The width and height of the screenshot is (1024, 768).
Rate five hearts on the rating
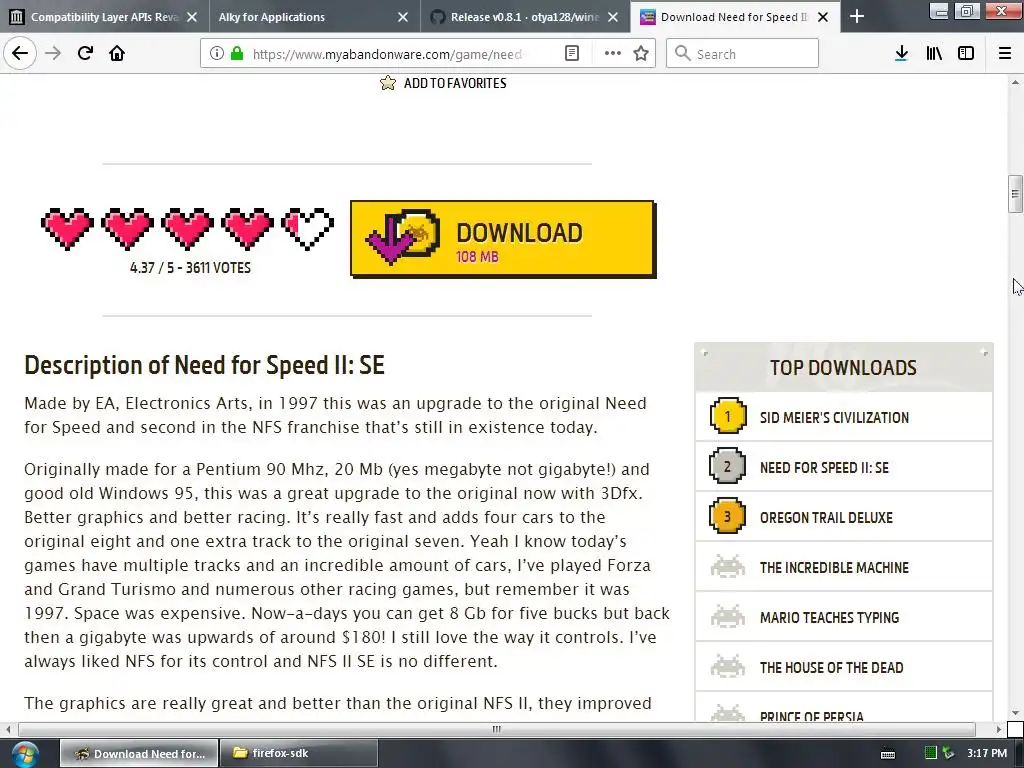click(x=308, y=229)
